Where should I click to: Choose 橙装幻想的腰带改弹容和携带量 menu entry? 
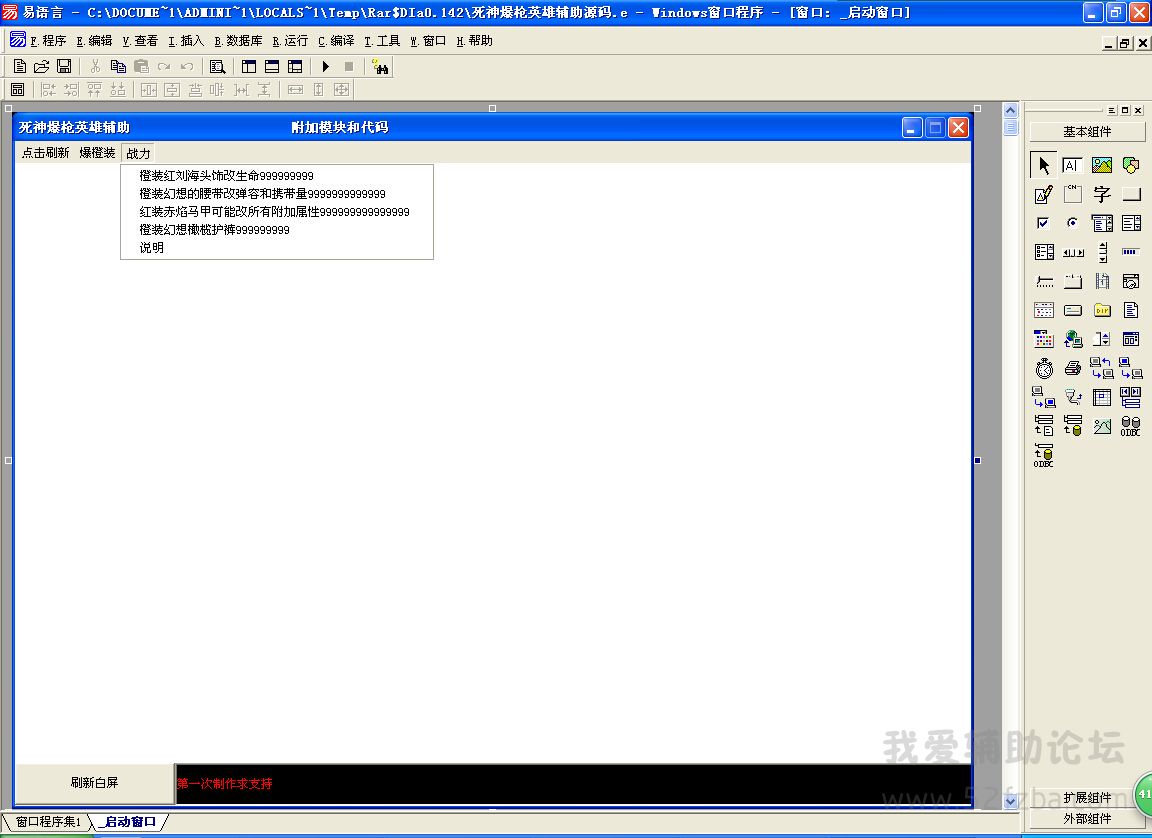click(x=277, y=194)
